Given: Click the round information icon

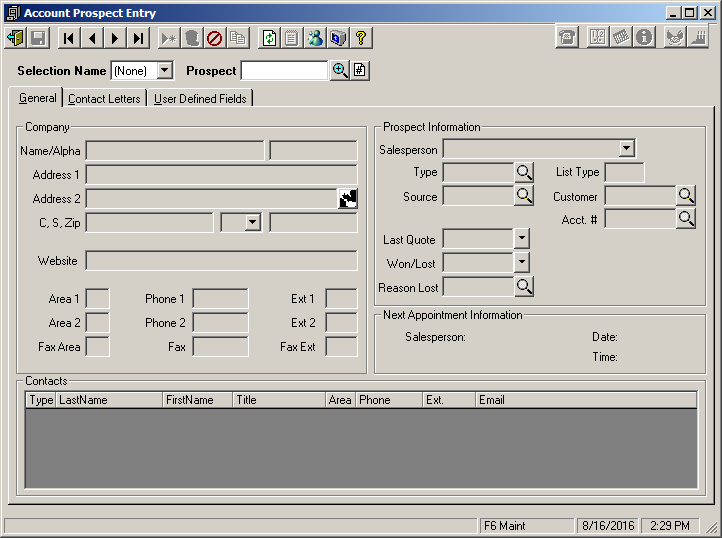Looking at the screenshot, I should pos(644,37).
